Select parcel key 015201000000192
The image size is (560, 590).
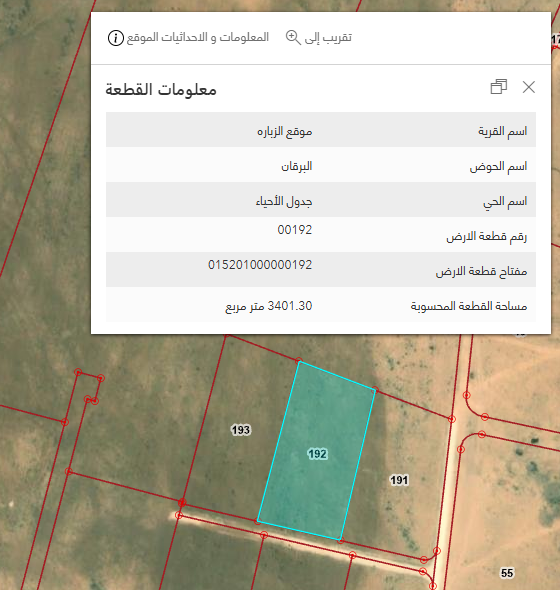pos(260,265)
